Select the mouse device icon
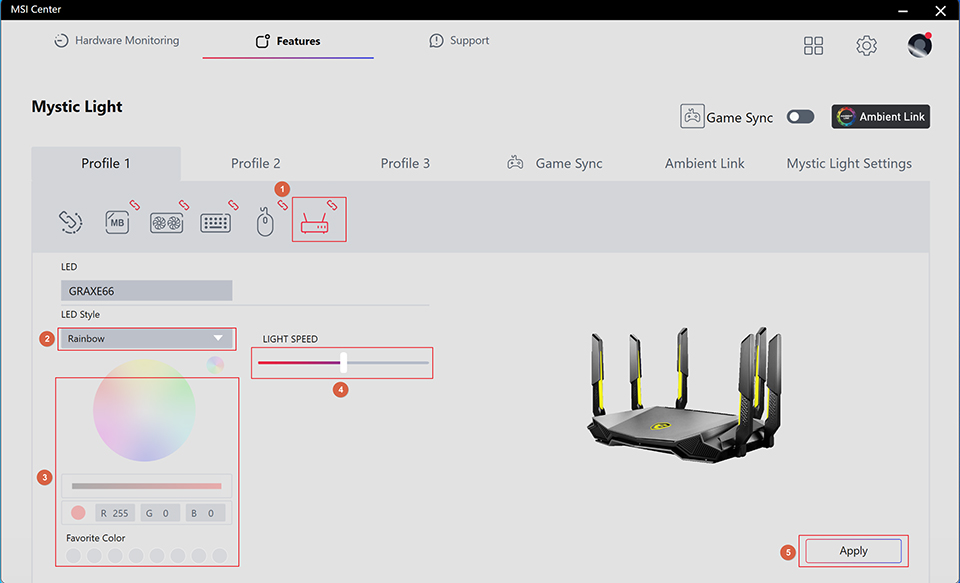Image resolution: width=960 pixels, height=583 pixels. 264,222
